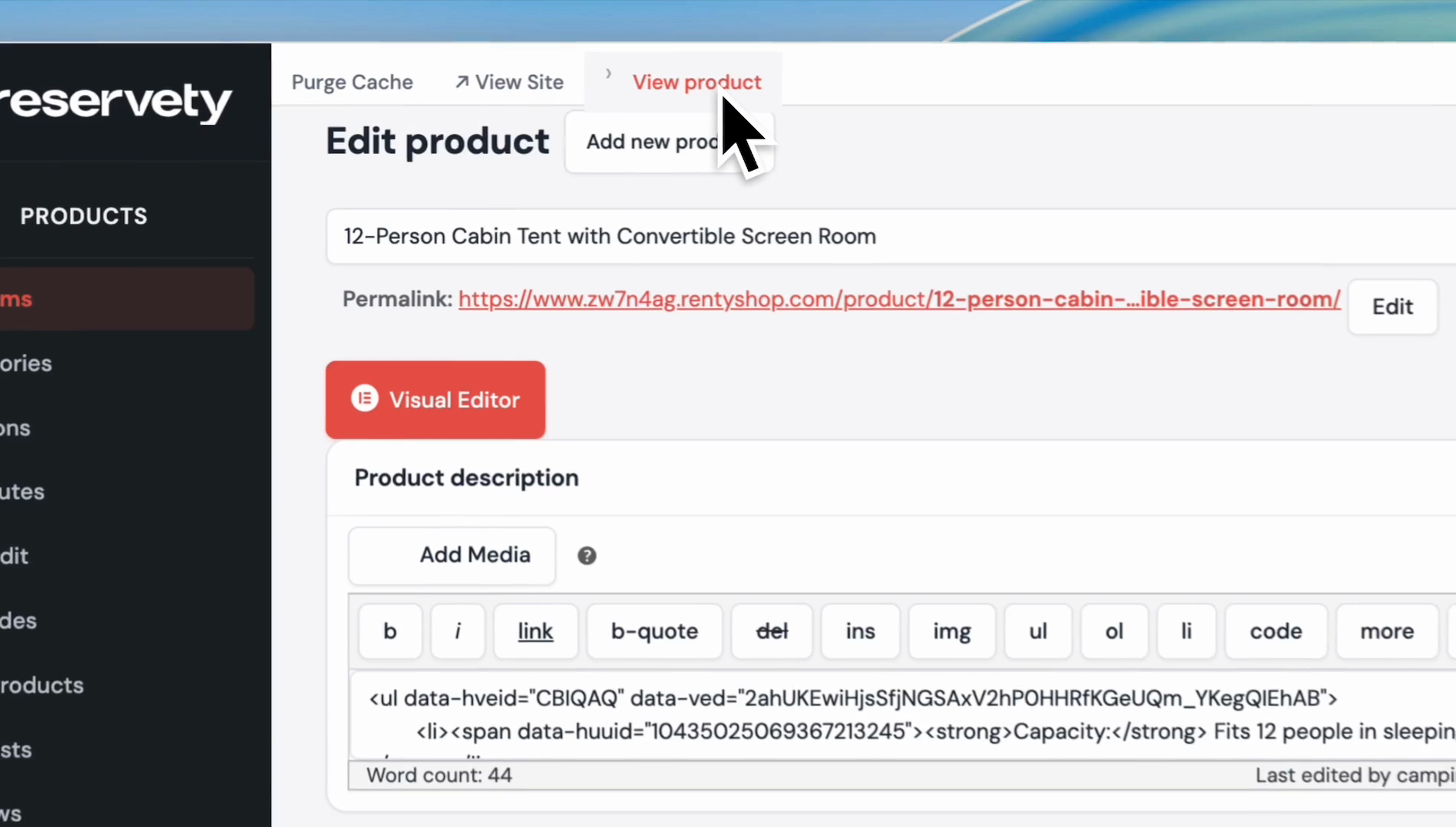1456x827 pixels.
Task: Insert unordered list with ul button
Action: click(x=1037, y=631)
